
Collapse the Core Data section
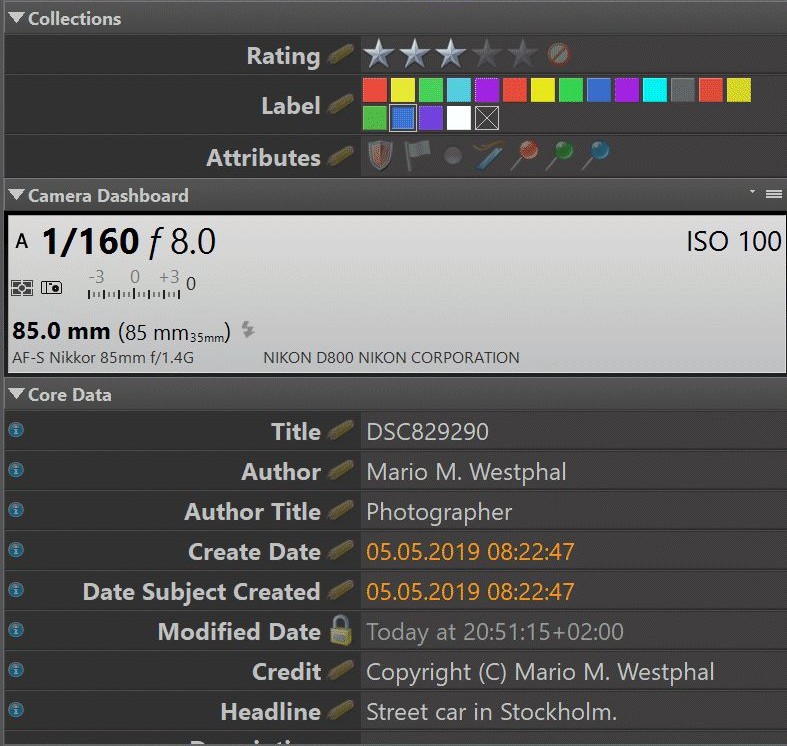pyautogui.click(x=16, y=394)
